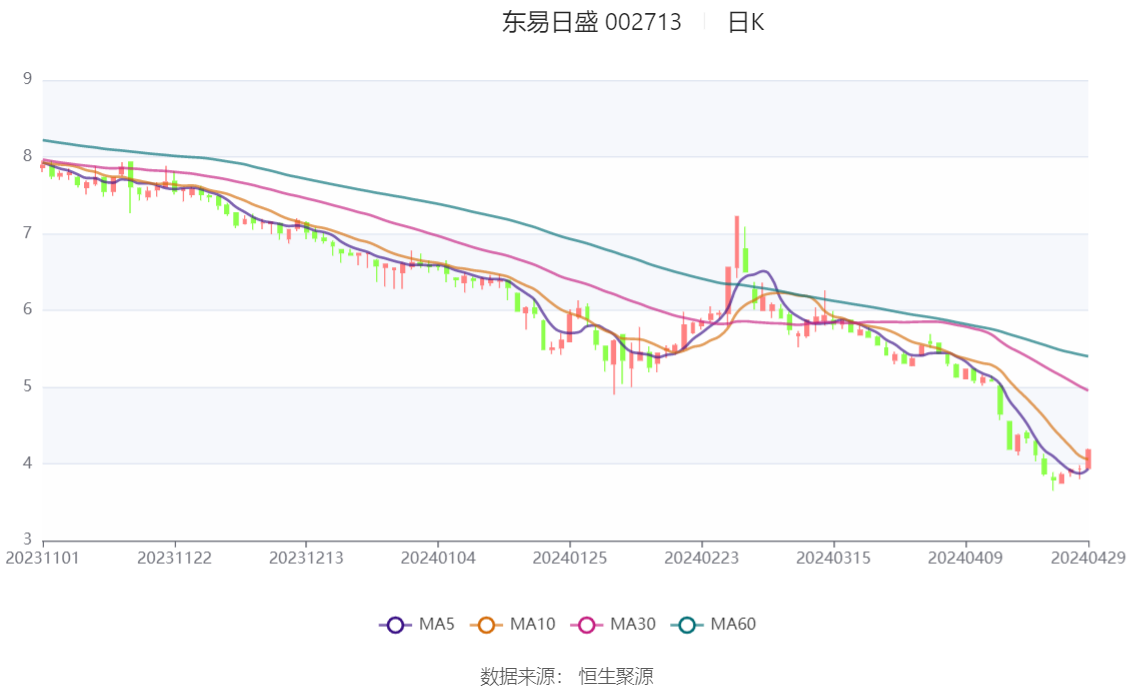Click y-axis value 4

click(27, 463)
